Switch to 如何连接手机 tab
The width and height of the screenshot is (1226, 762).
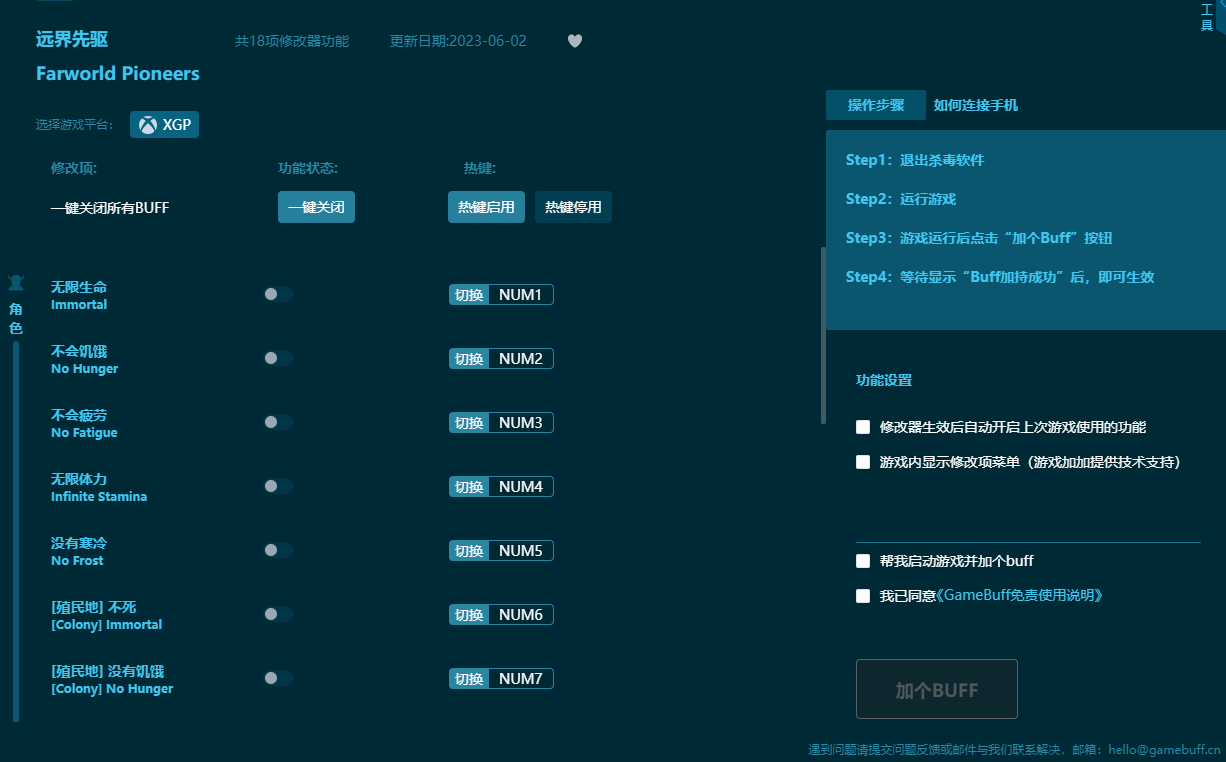tap(976, 105)
